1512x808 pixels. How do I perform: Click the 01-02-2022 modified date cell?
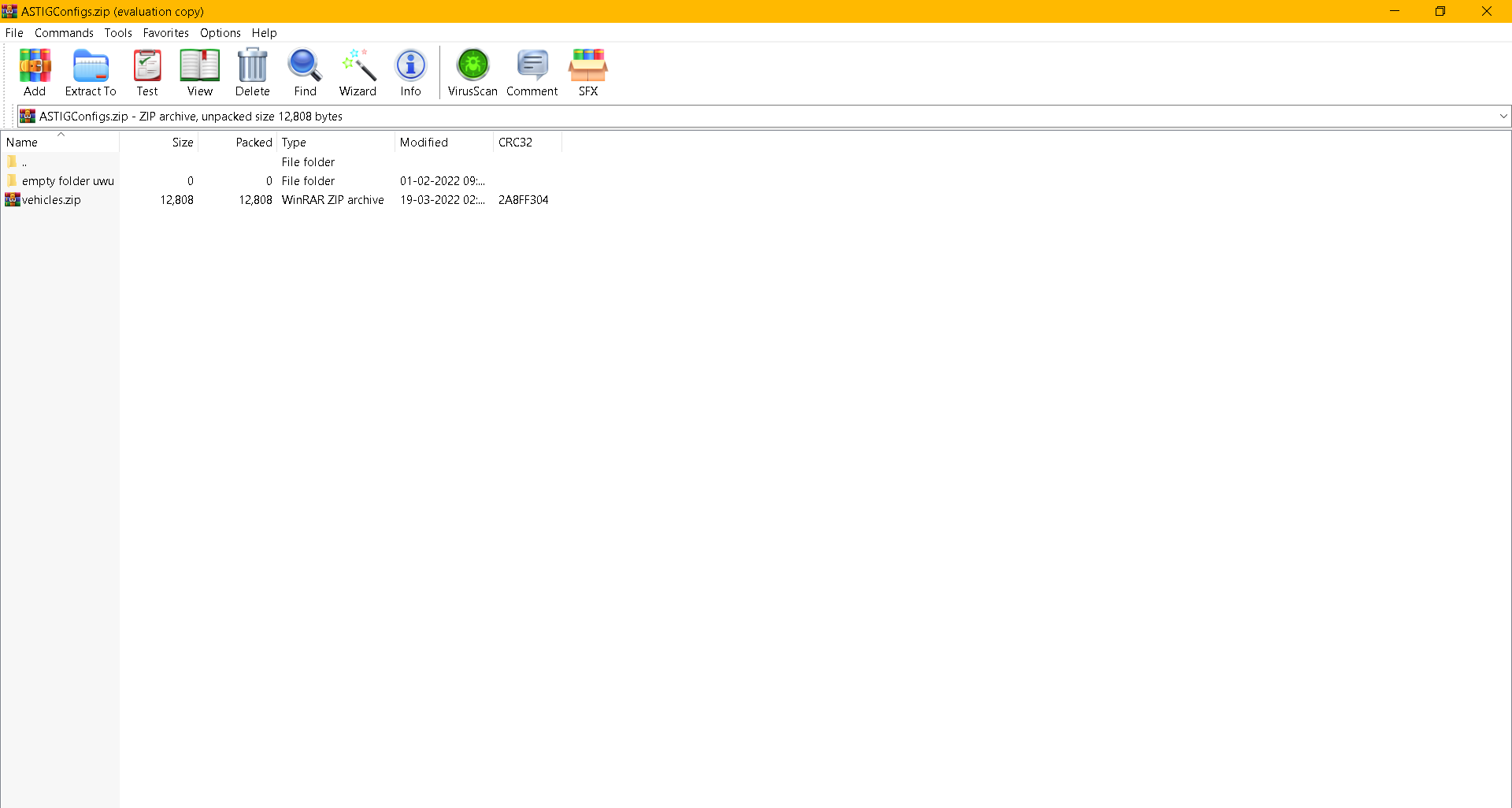(x=443, y=180)
